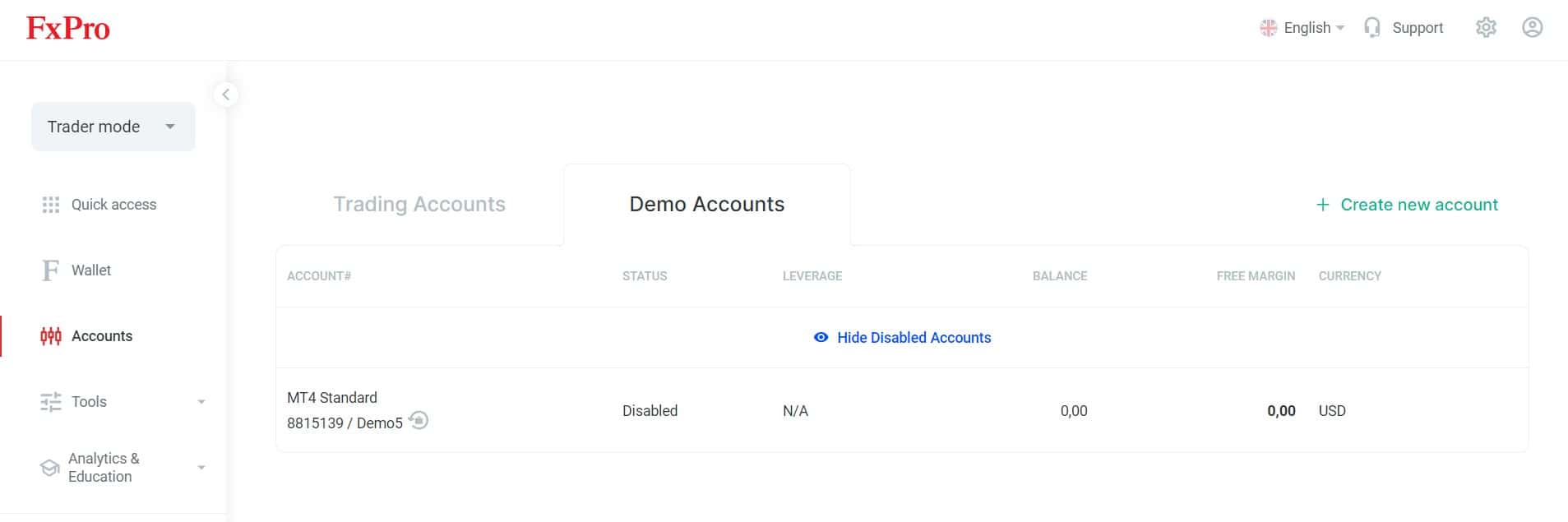Click the Disabled status cell
1568x522 pixels.
650,411
